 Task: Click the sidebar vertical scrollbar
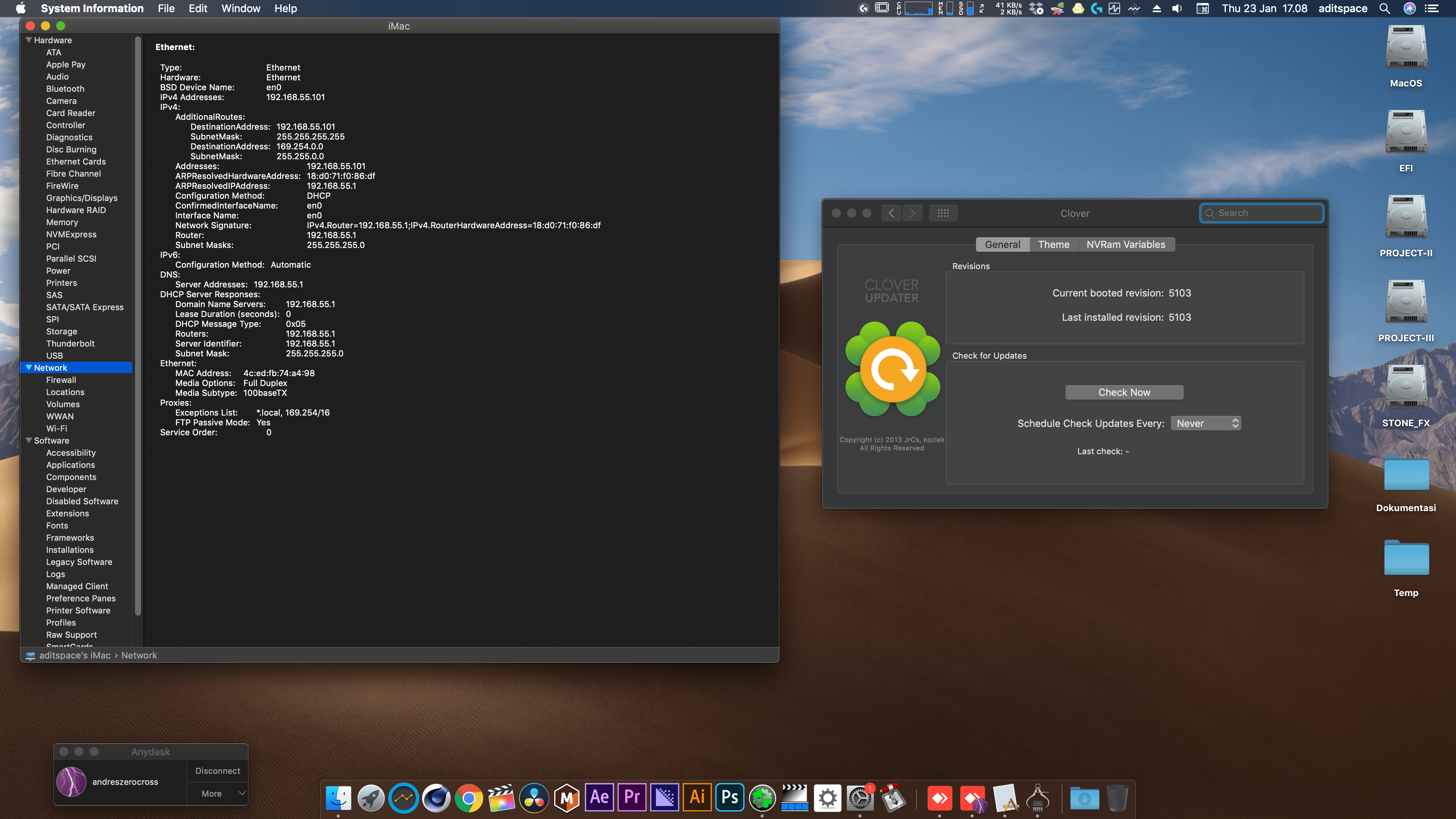pos(138,326)
